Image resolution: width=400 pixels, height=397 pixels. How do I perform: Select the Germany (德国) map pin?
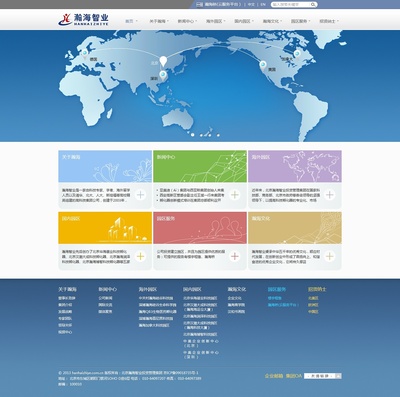coord(85,54)
